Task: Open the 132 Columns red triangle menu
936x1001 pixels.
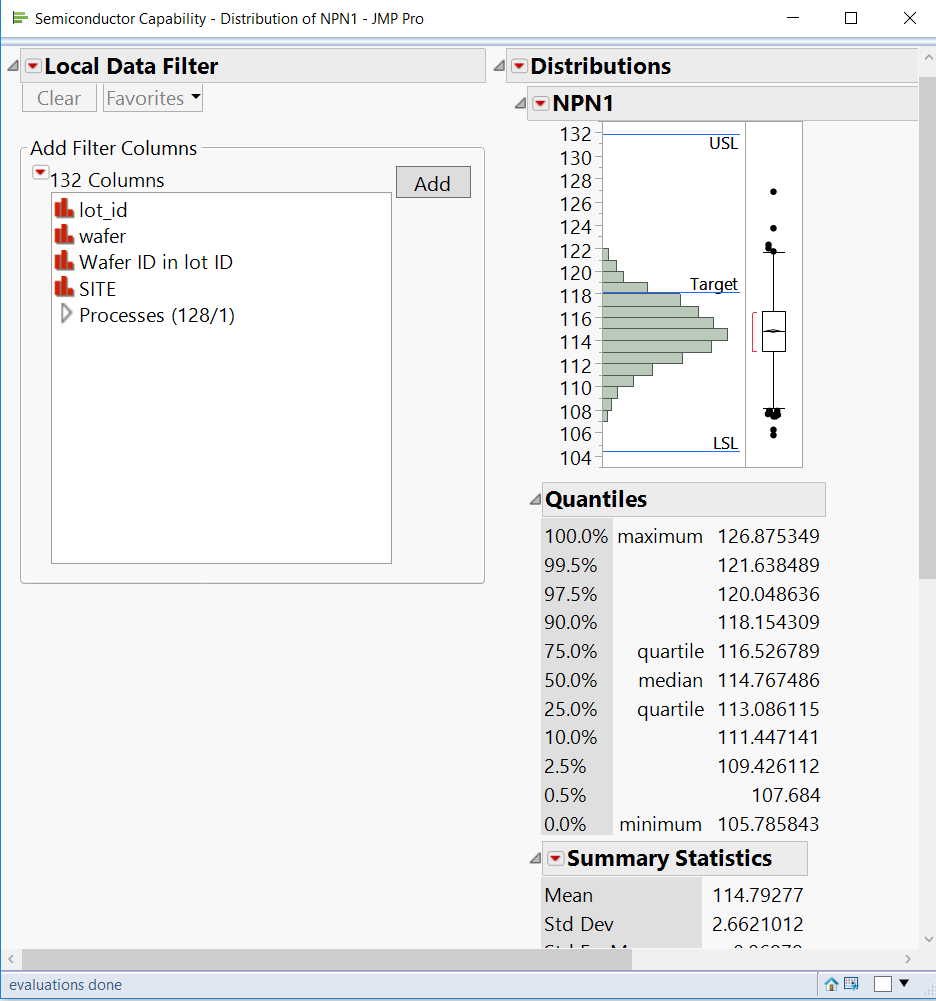Action: pyautogui.click(x=39, y=172)
